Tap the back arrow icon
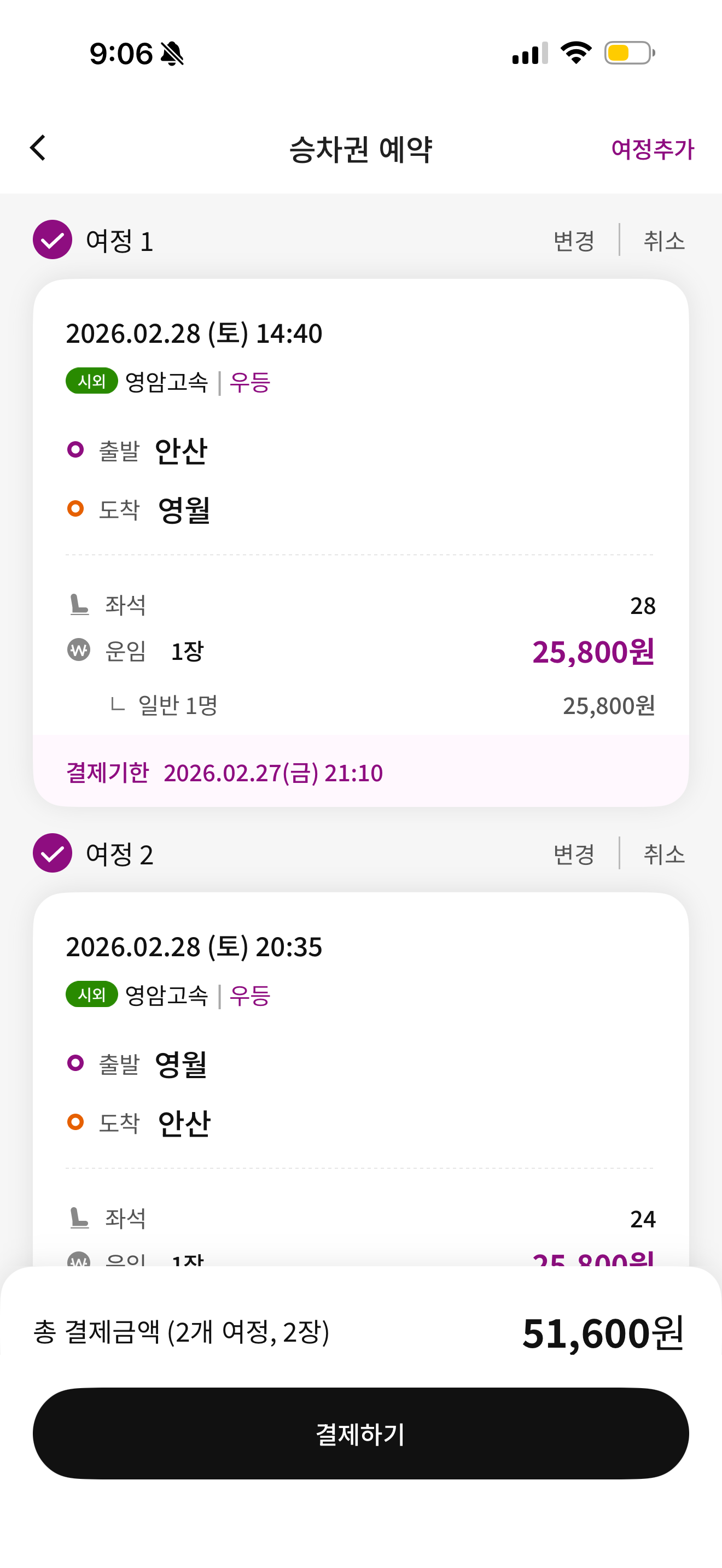The height and width of the screenshot is (1568, 722). 38,148
